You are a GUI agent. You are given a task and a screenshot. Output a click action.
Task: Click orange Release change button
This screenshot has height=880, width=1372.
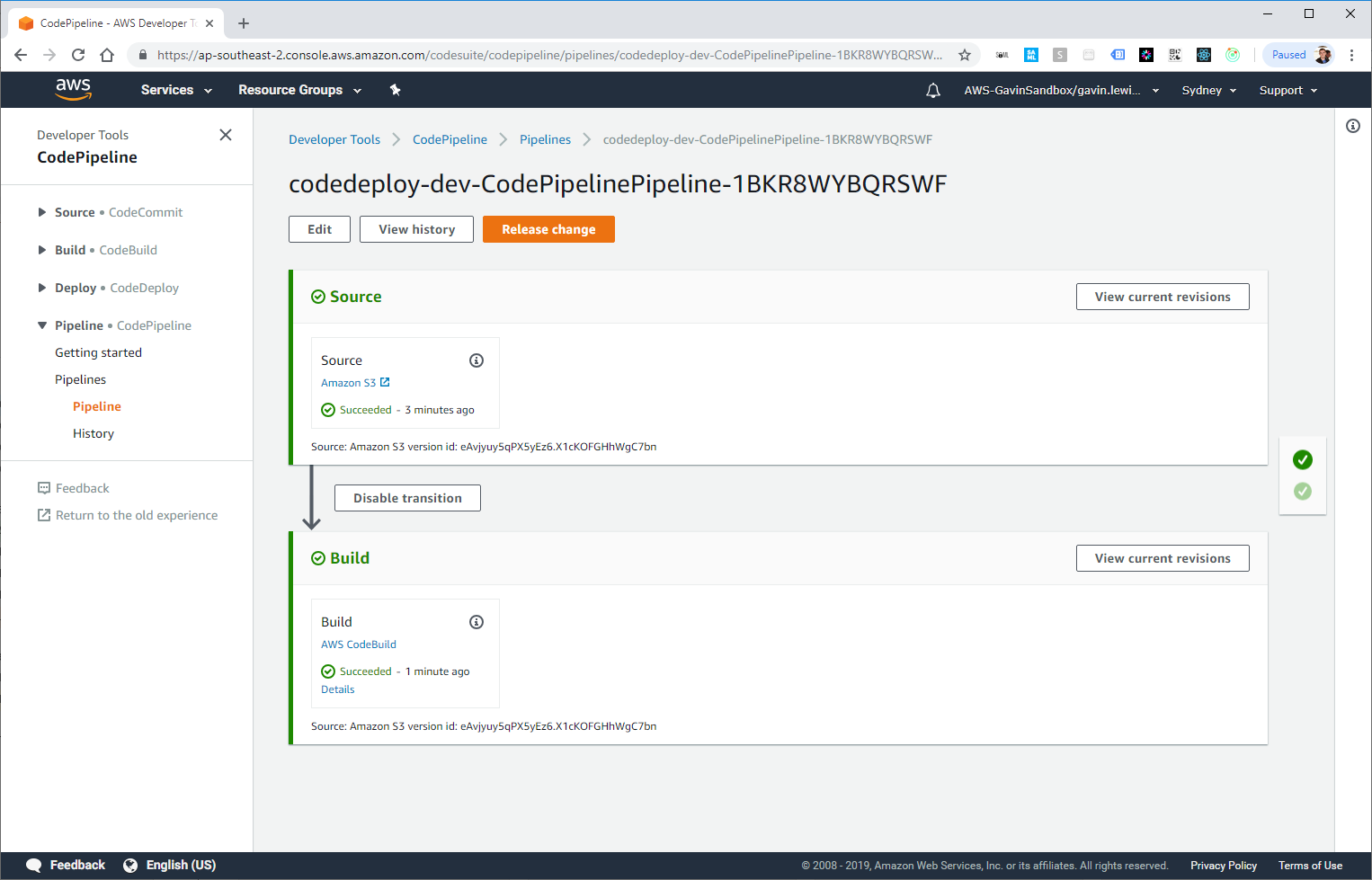click(548, 229)
